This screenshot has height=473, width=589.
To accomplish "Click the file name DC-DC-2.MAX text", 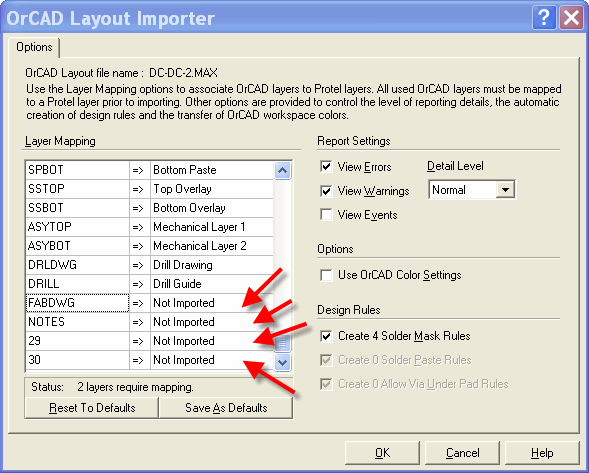I will click(183, 73).
